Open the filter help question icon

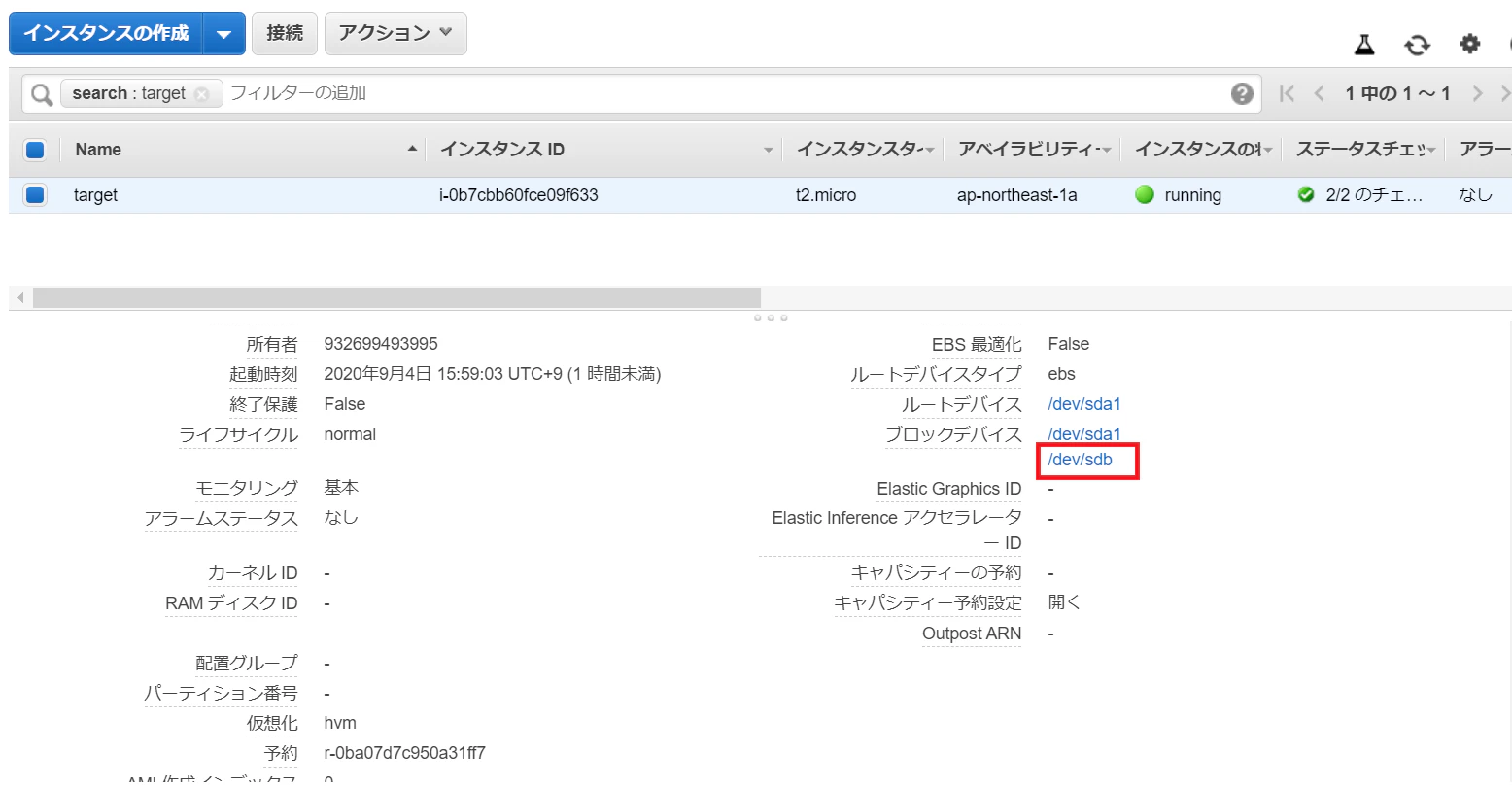tap(1242, 93)
